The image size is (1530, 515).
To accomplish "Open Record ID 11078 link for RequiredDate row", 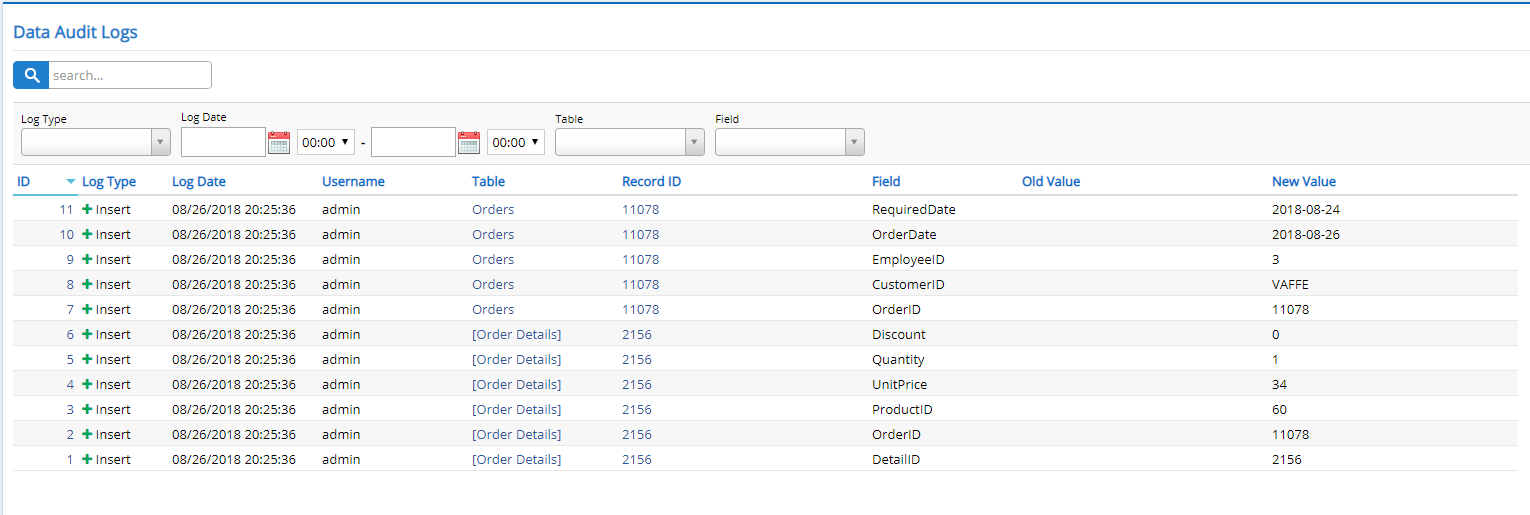I will tap(640, 210).
